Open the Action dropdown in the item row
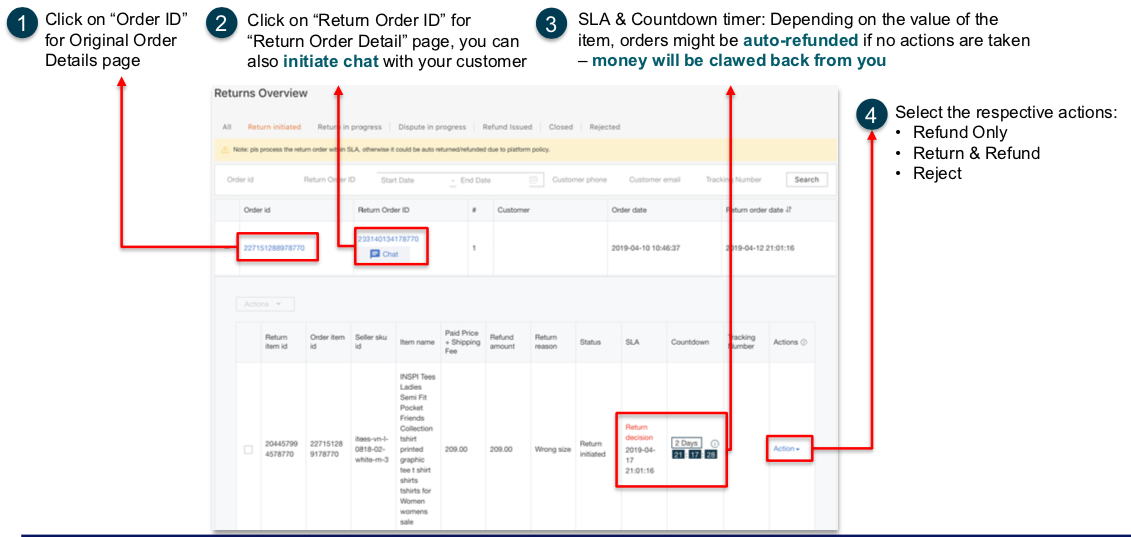The height and width of the screenshot is (537, 1131). (786, 449)
